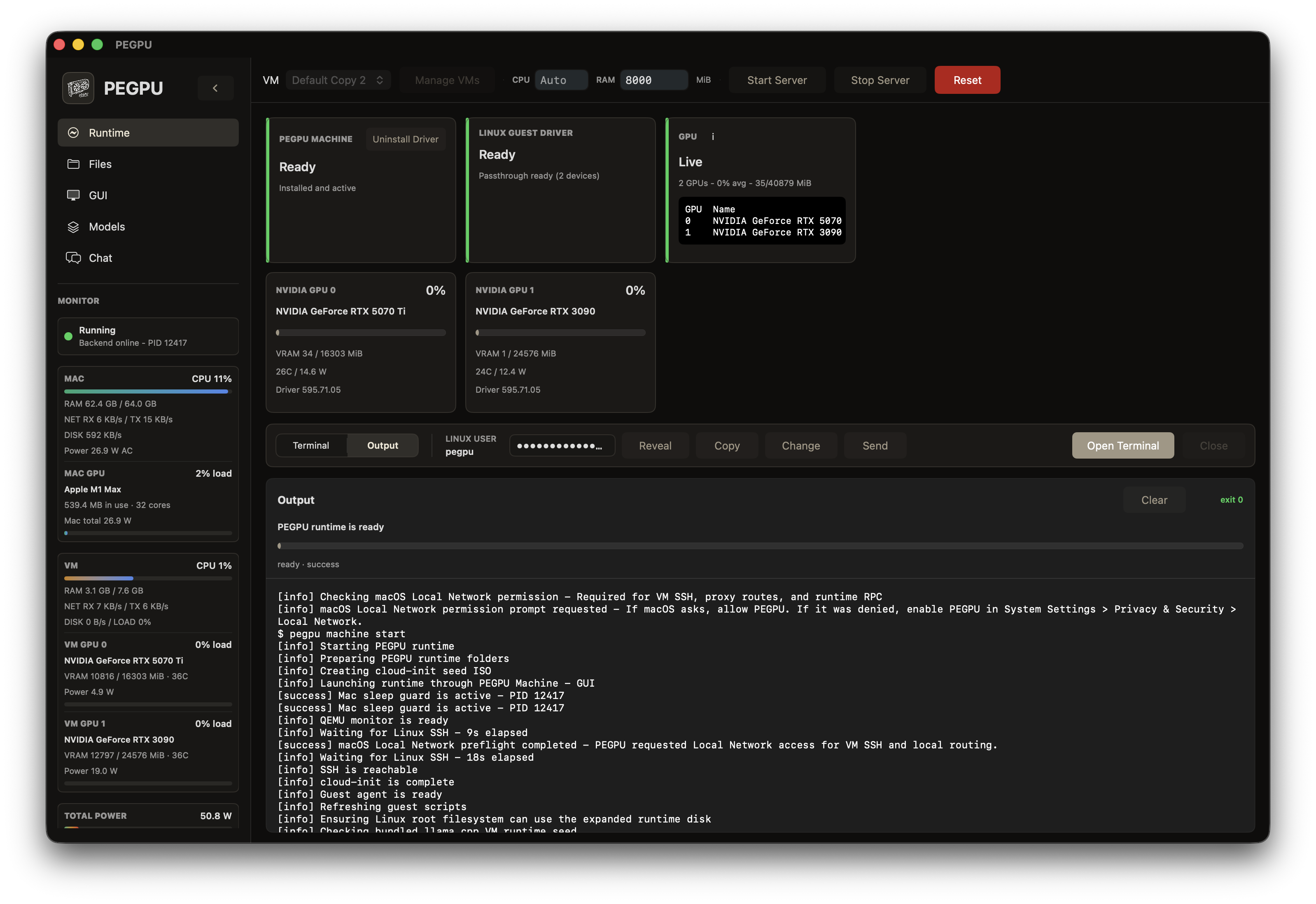Click the 'PEGPU runtime is ready' heading

pyautogui.click(x=330, y=527)
